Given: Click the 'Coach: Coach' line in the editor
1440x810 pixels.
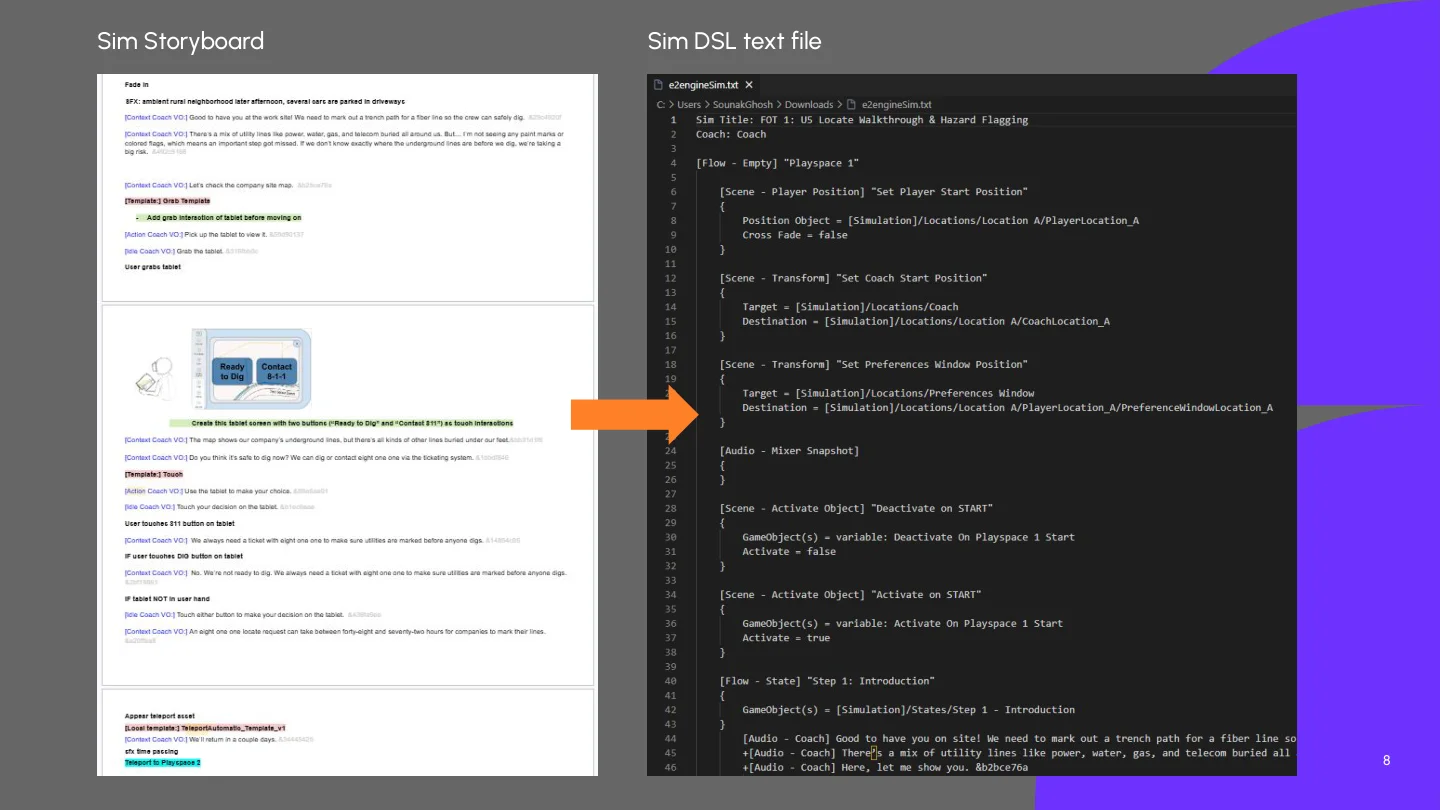Looking at the screenshot, I should pos(731,134).
